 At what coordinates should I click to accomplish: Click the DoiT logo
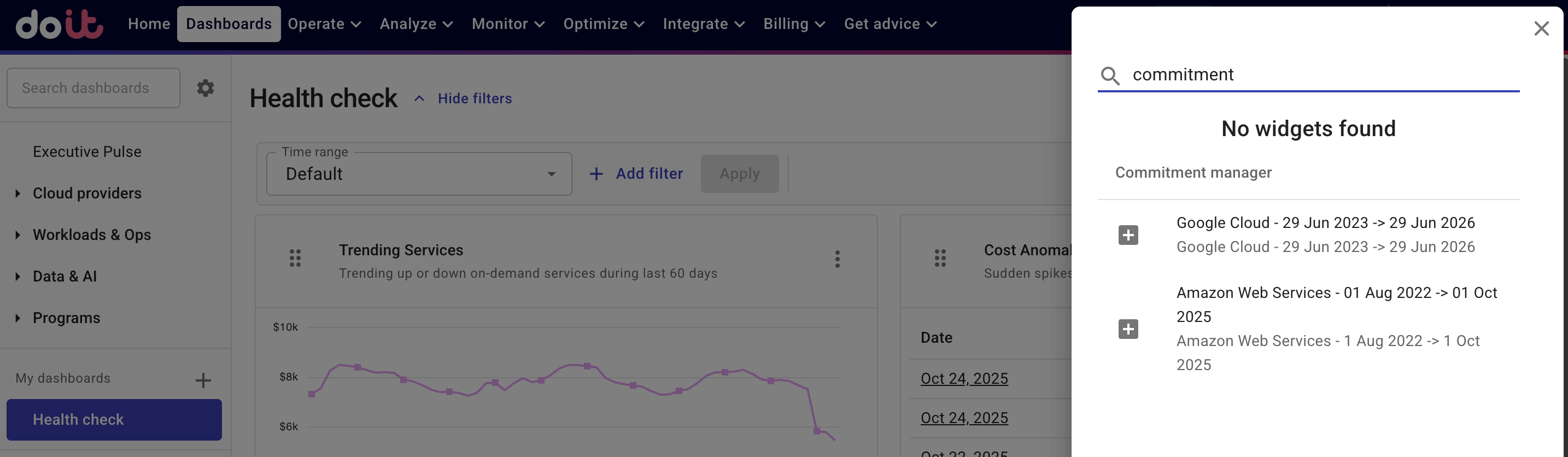pyautogui.click(x=58, y=25)
